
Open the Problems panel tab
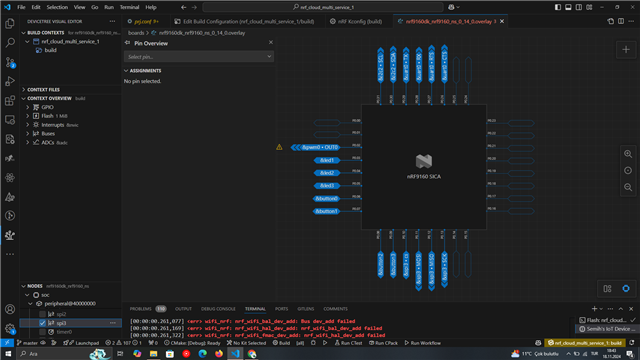(141, 309)
